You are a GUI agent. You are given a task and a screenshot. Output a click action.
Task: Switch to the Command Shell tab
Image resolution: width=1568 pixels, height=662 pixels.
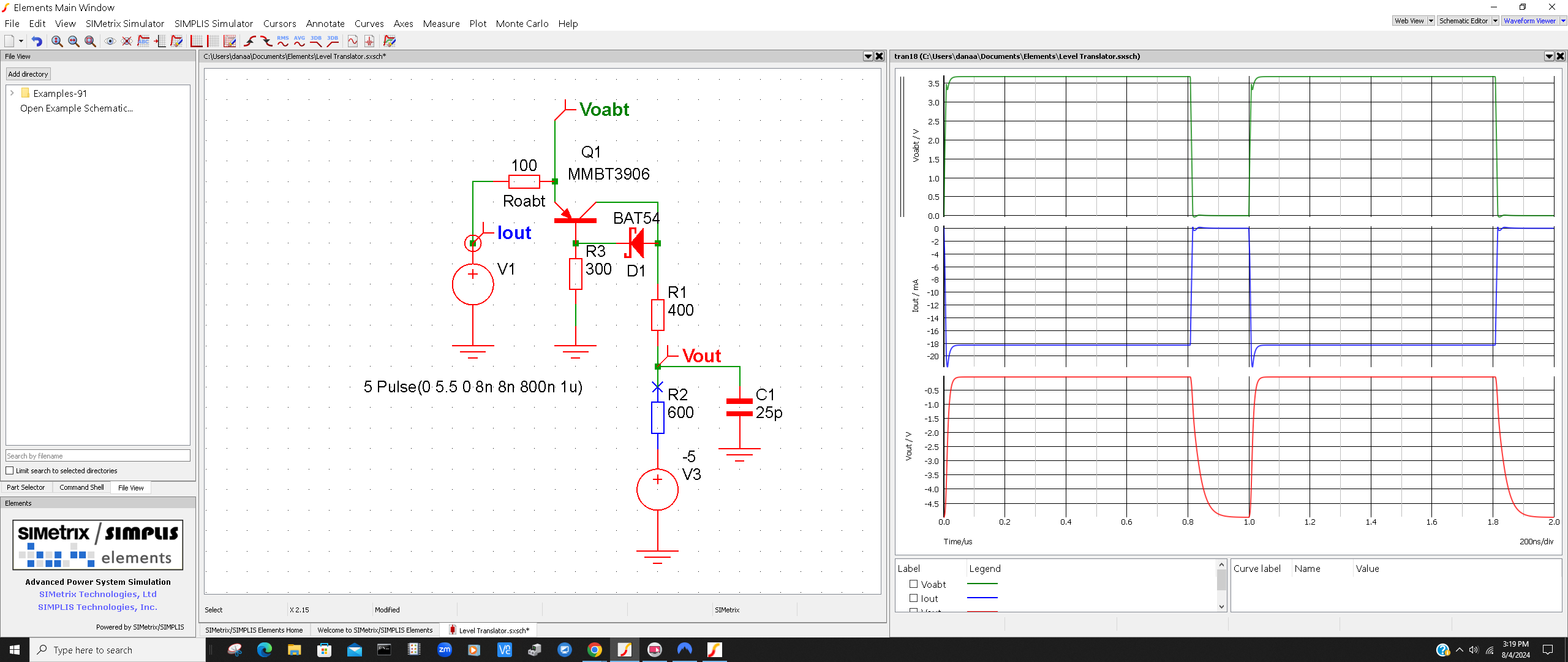click(81, 487)
